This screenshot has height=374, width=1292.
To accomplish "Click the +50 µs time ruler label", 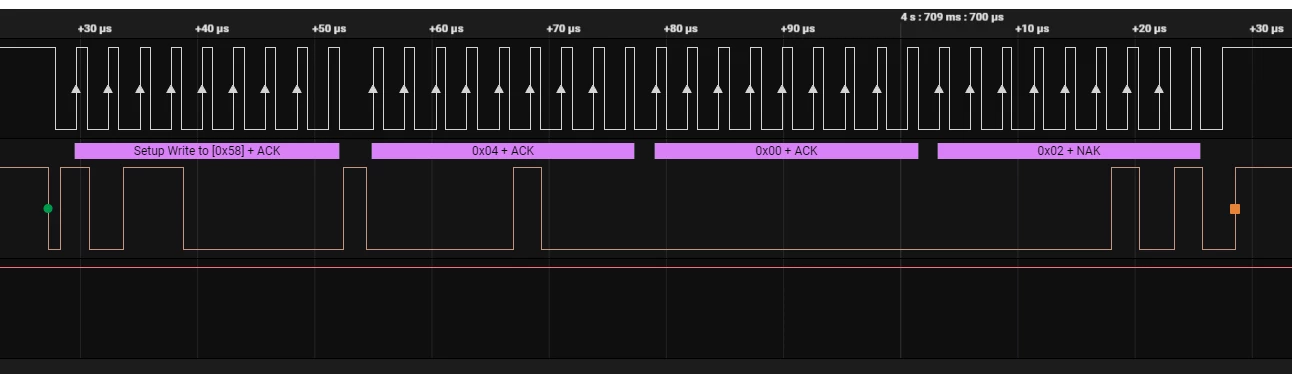I will click(329, 28).
